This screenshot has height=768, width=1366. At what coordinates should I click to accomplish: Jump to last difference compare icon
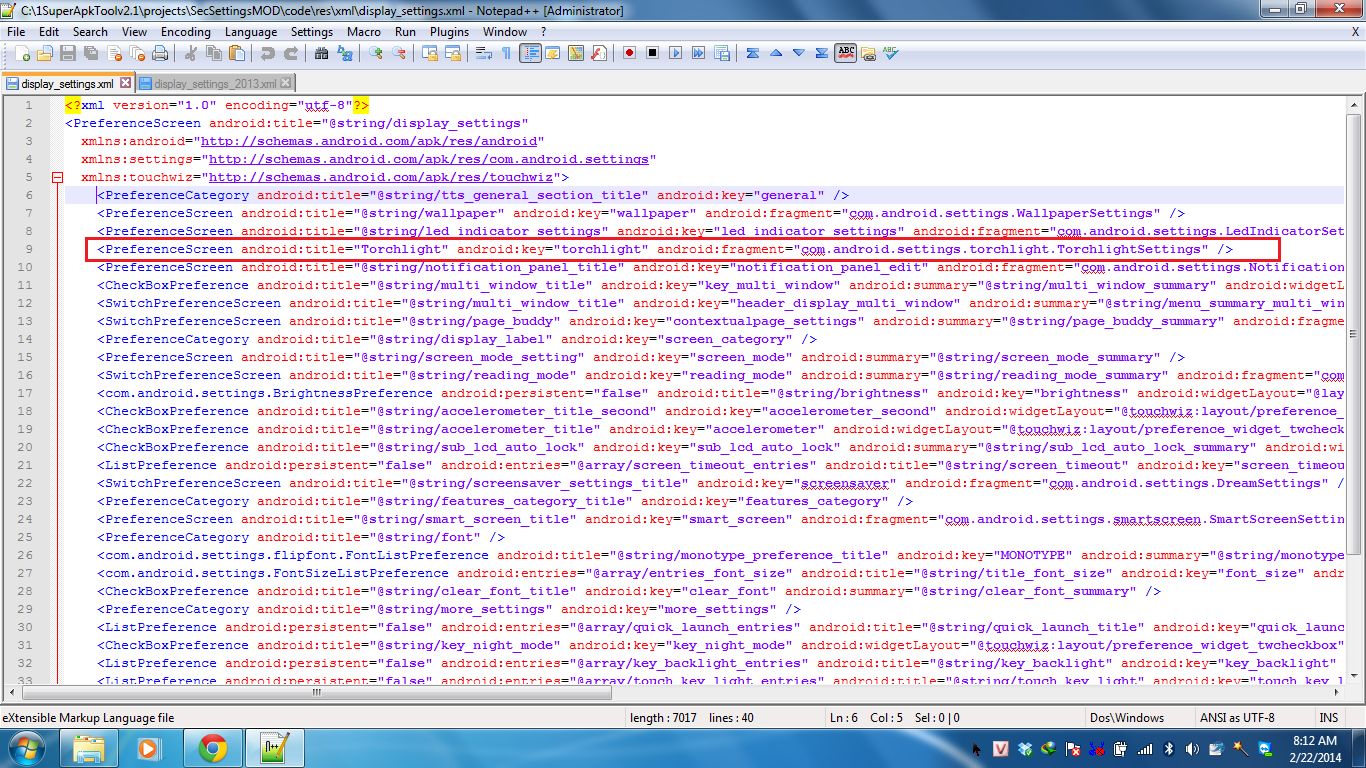pos(821,53)
